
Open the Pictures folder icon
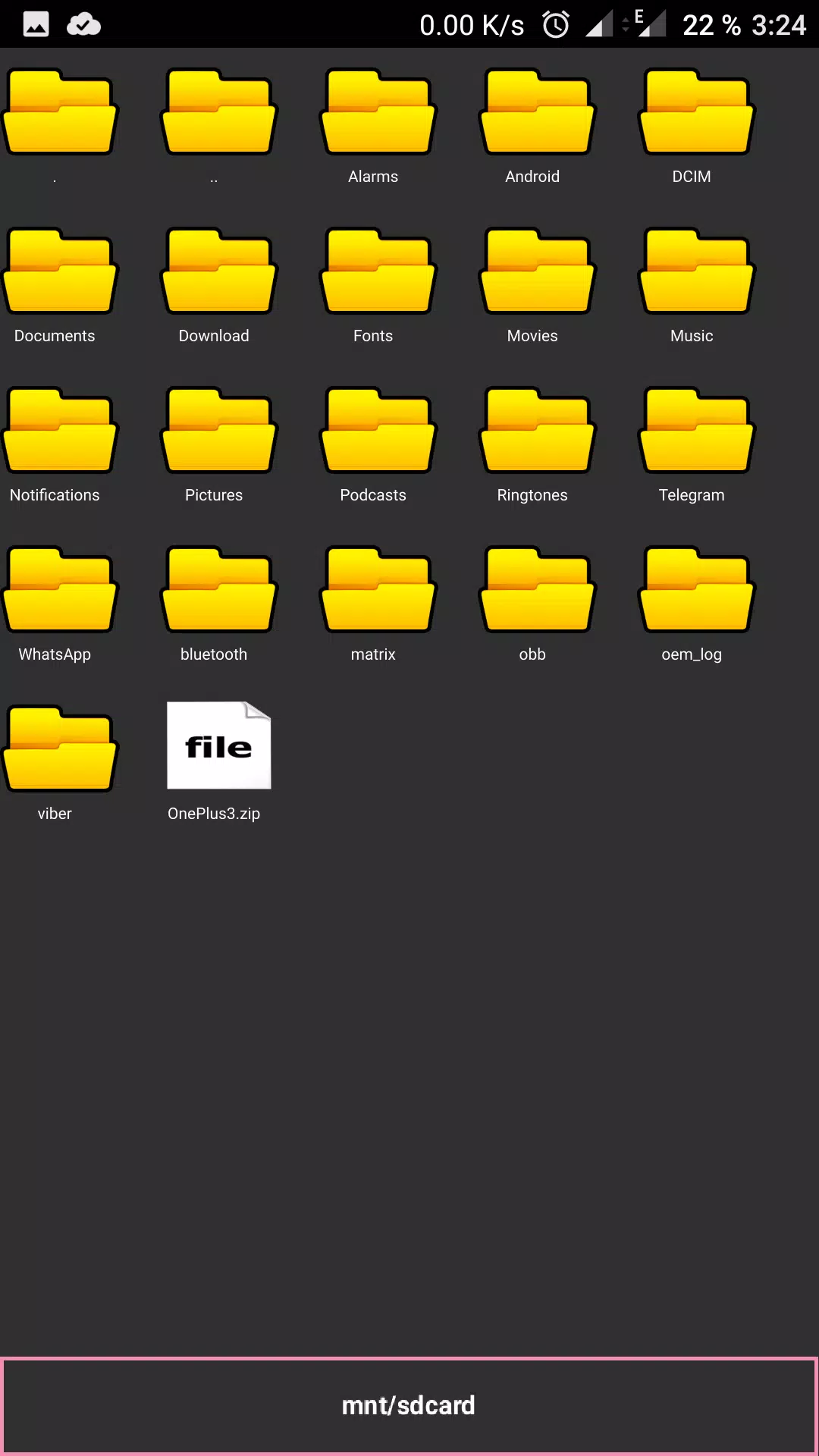click(219, 431)
